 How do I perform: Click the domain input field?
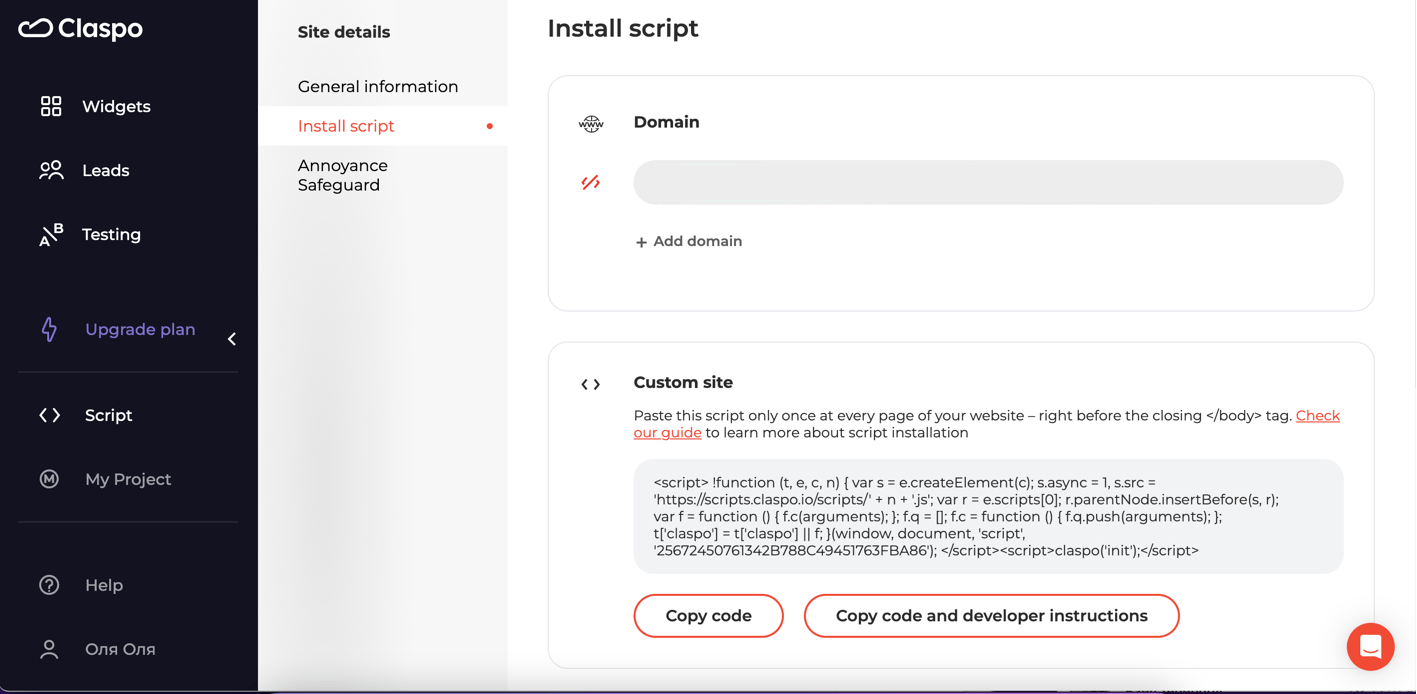coord(988,182)
